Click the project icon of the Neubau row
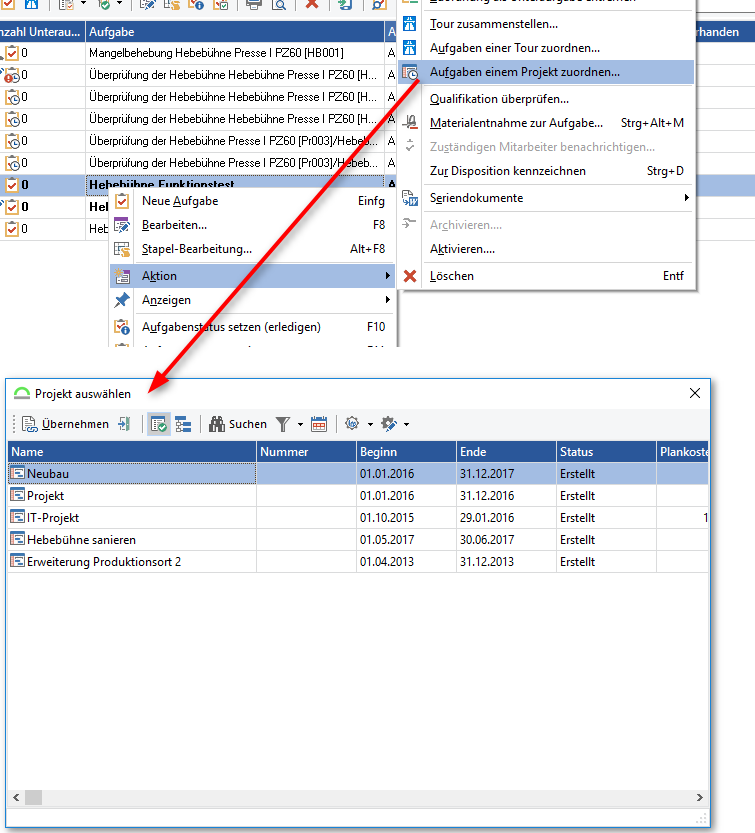The width and height of the screenshot is (755, 833). [18, 473]
